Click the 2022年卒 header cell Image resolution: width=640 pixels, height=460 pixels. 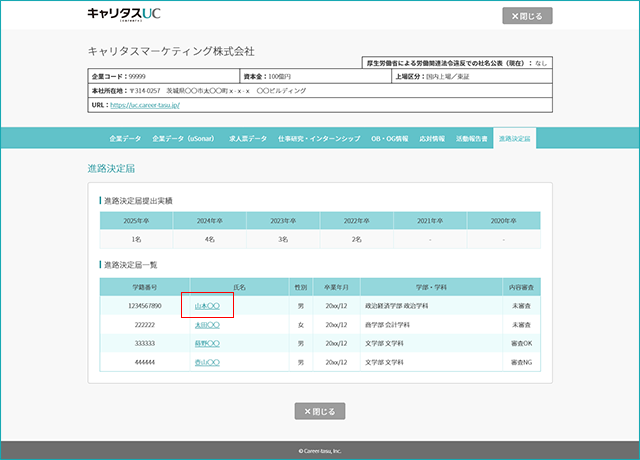tap(356, 220)
